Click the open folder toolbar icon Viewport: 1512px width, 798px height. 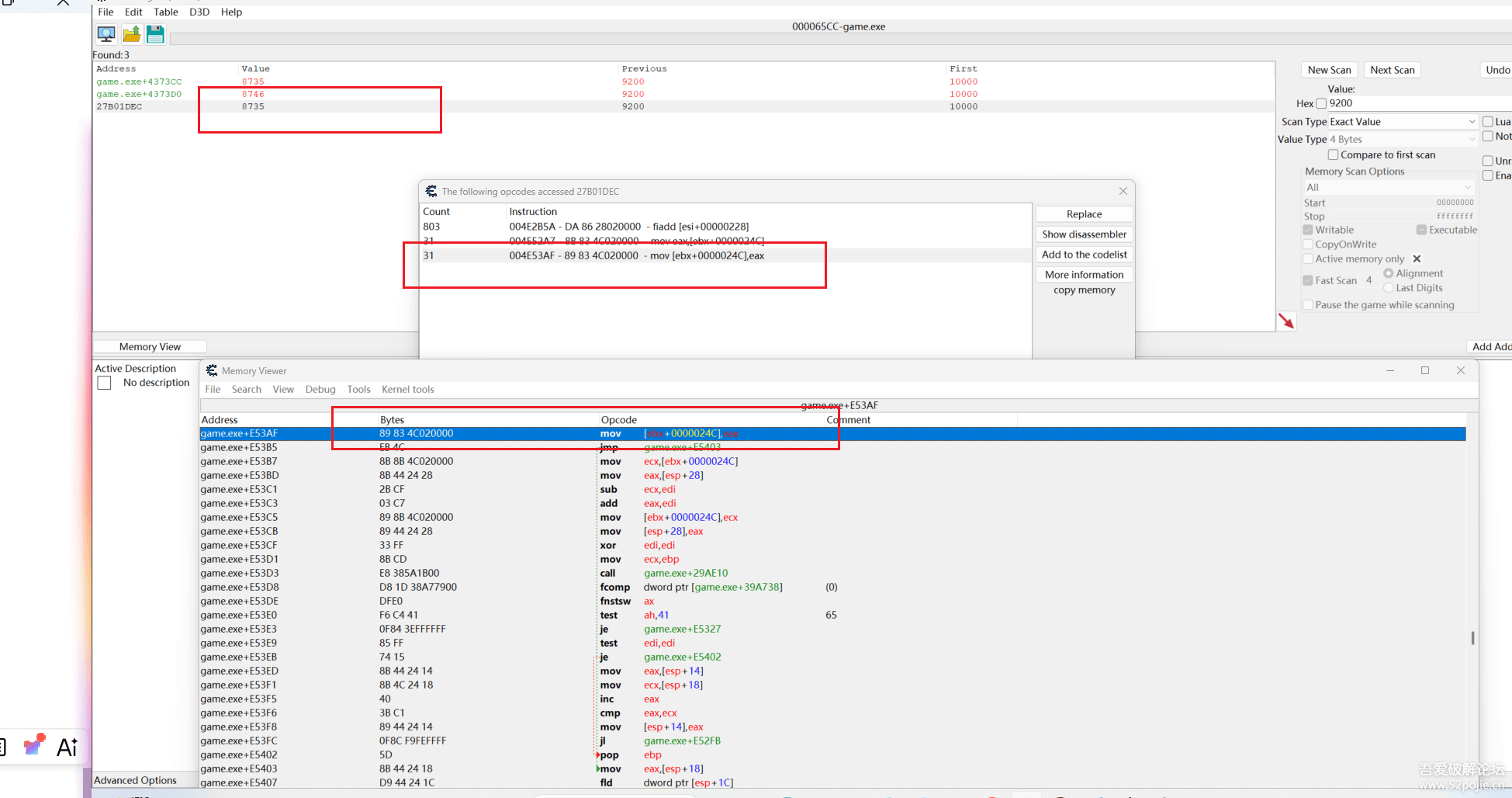(x=132, y=33)
